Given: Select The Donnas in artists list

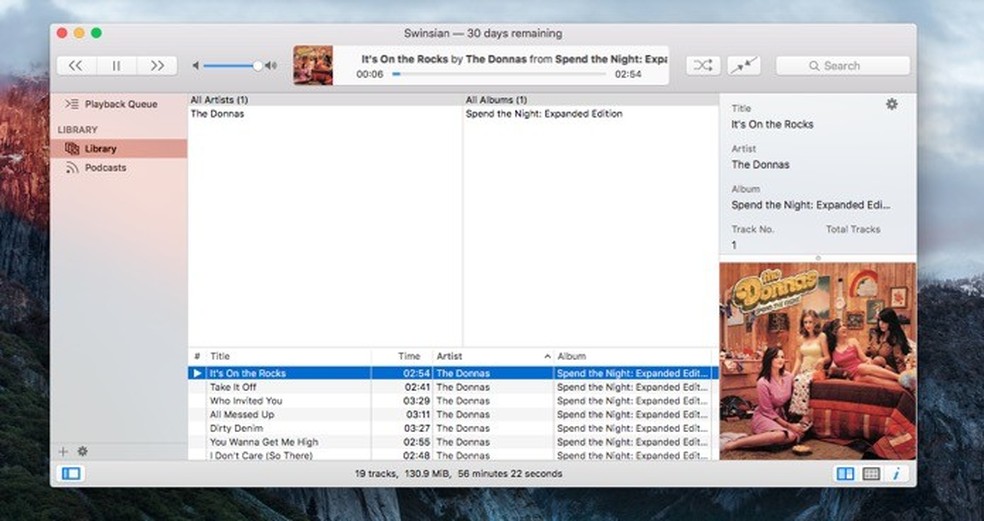Looking at the screenshot, I should pyautogui.click(x=217, y=114).
